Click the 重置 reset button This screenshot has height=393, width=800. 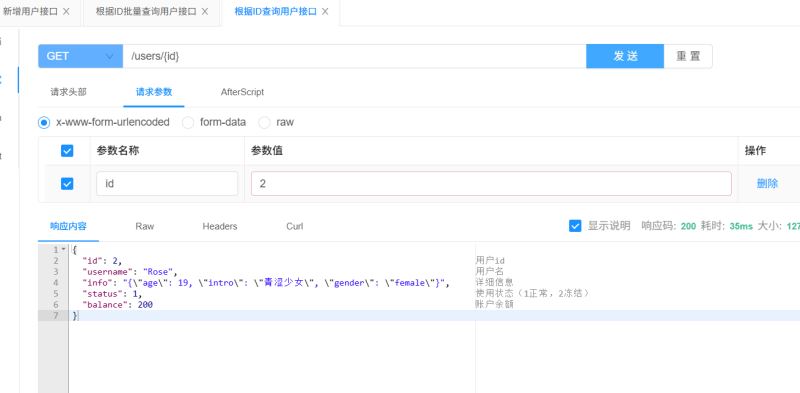[688, 56]
